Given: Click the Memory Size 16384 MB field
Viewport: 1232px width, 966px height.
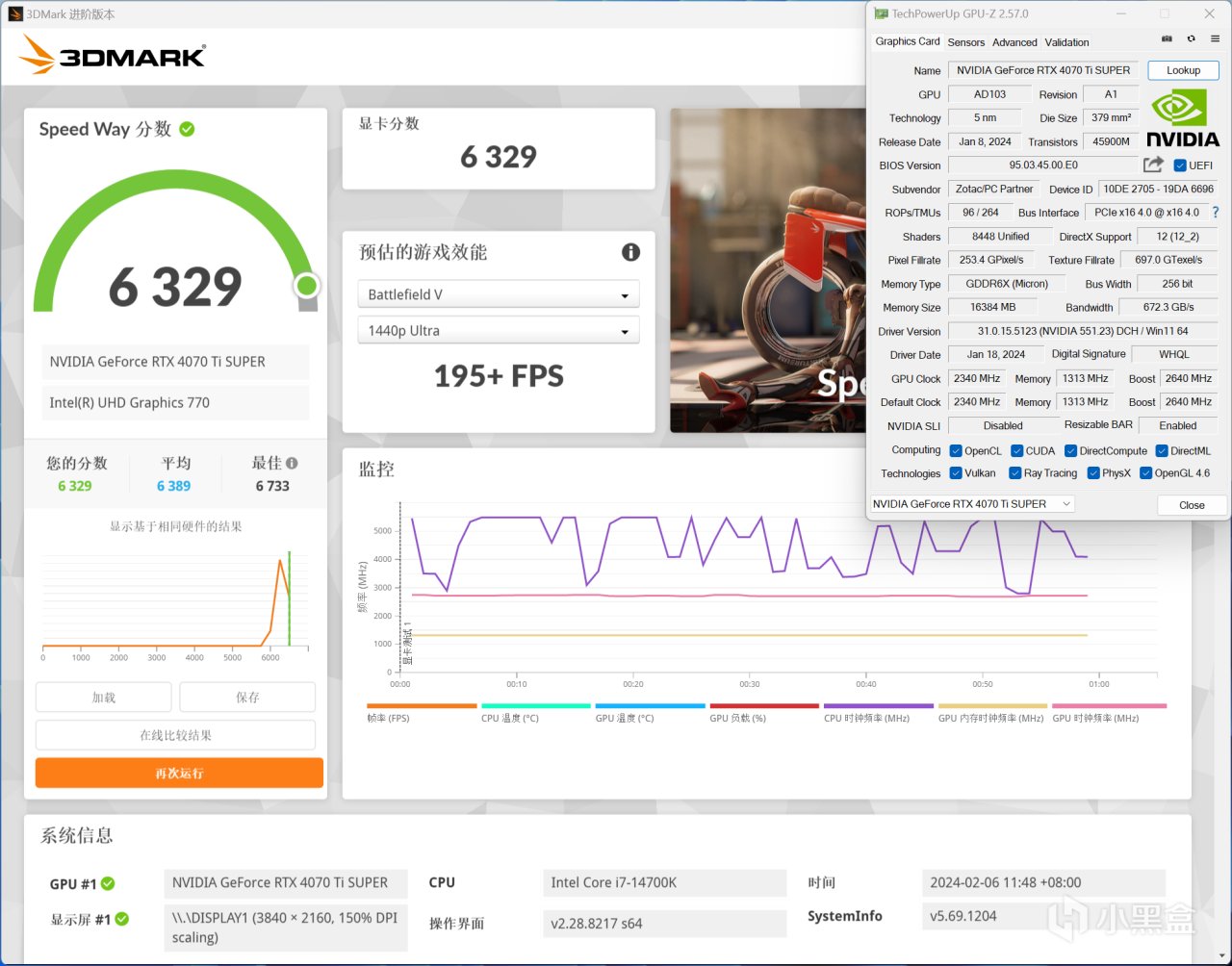Looking at the screenshot, I should [x=992, y=307].
